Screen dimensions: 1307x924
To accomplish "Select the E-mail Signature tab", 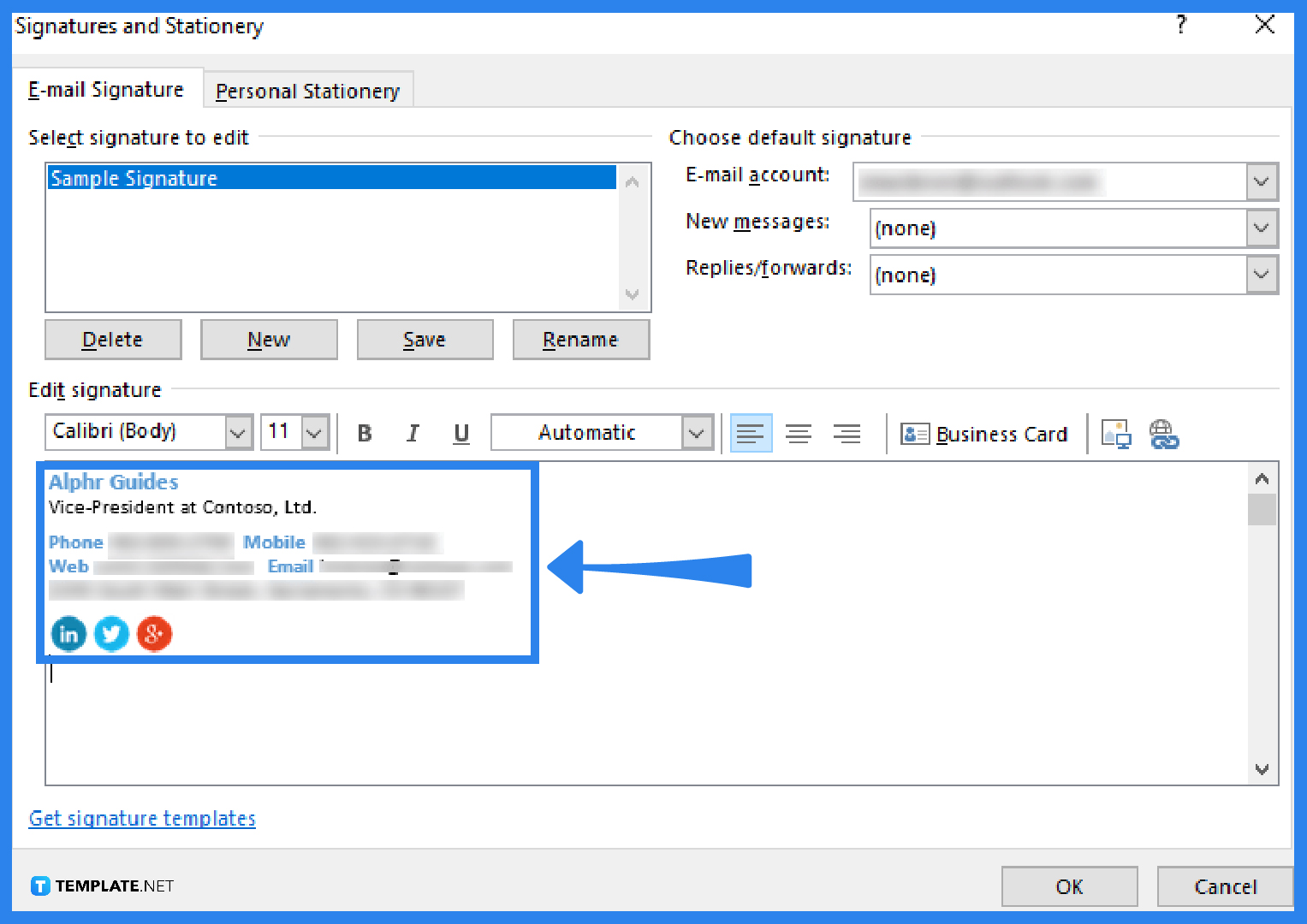I will coord(106,88).
